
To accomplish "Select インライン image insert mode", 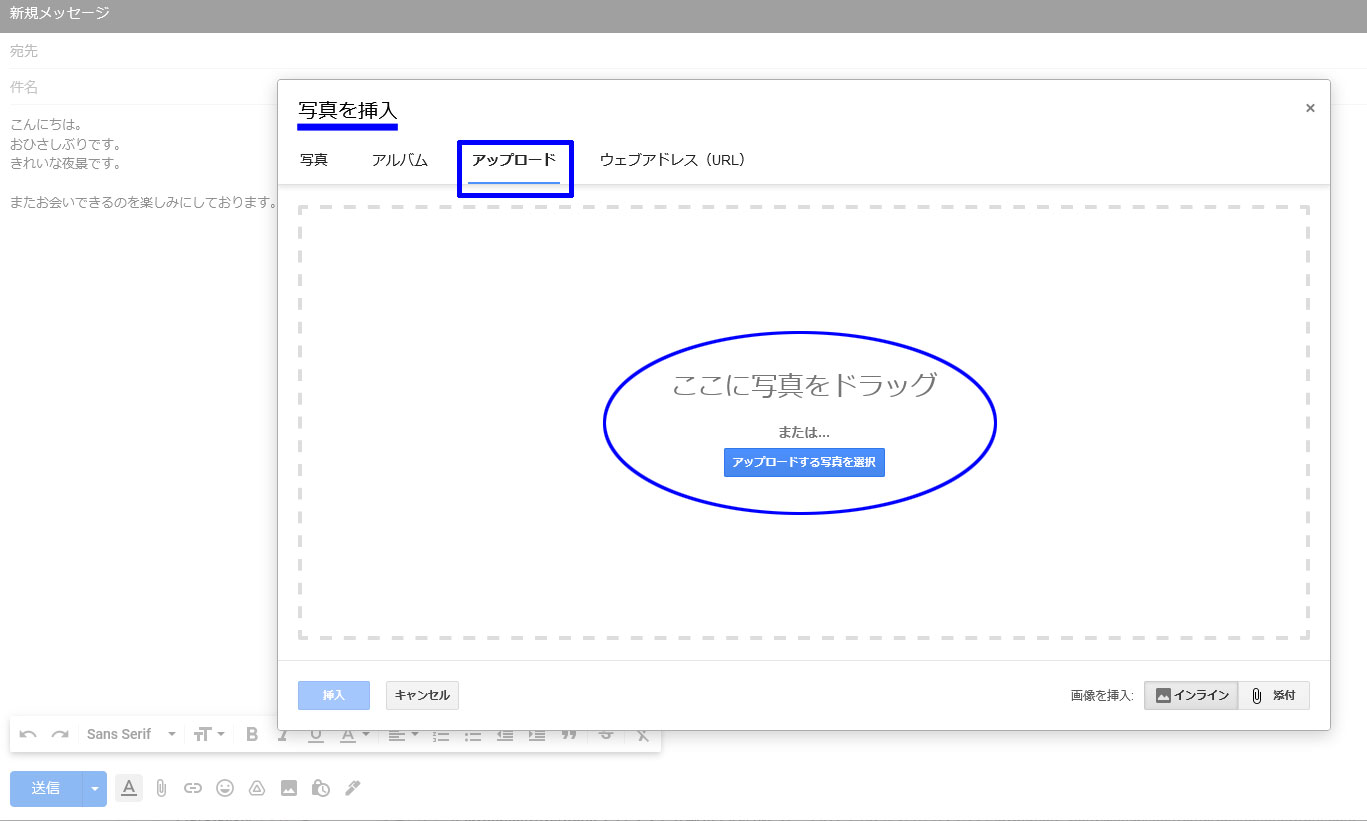I will [1191, 695].
